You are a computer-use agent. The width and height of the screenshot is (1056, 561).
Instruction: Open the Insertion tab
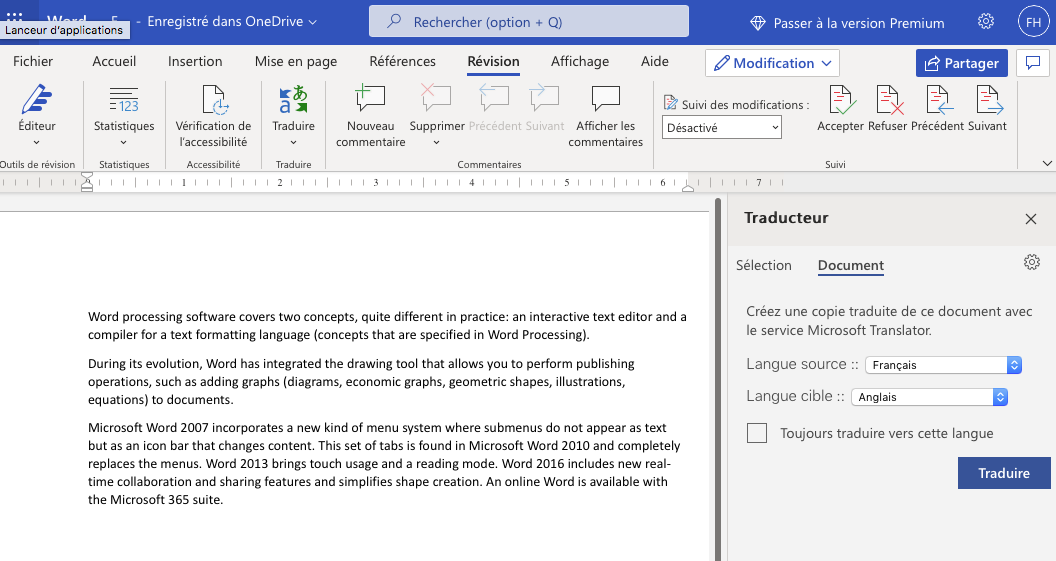195,61
